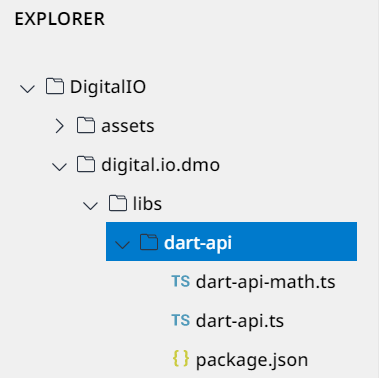The height and width of the screenshot is (378, 379).
Task: Click the EXPLORER panel title
Action: 60,19
